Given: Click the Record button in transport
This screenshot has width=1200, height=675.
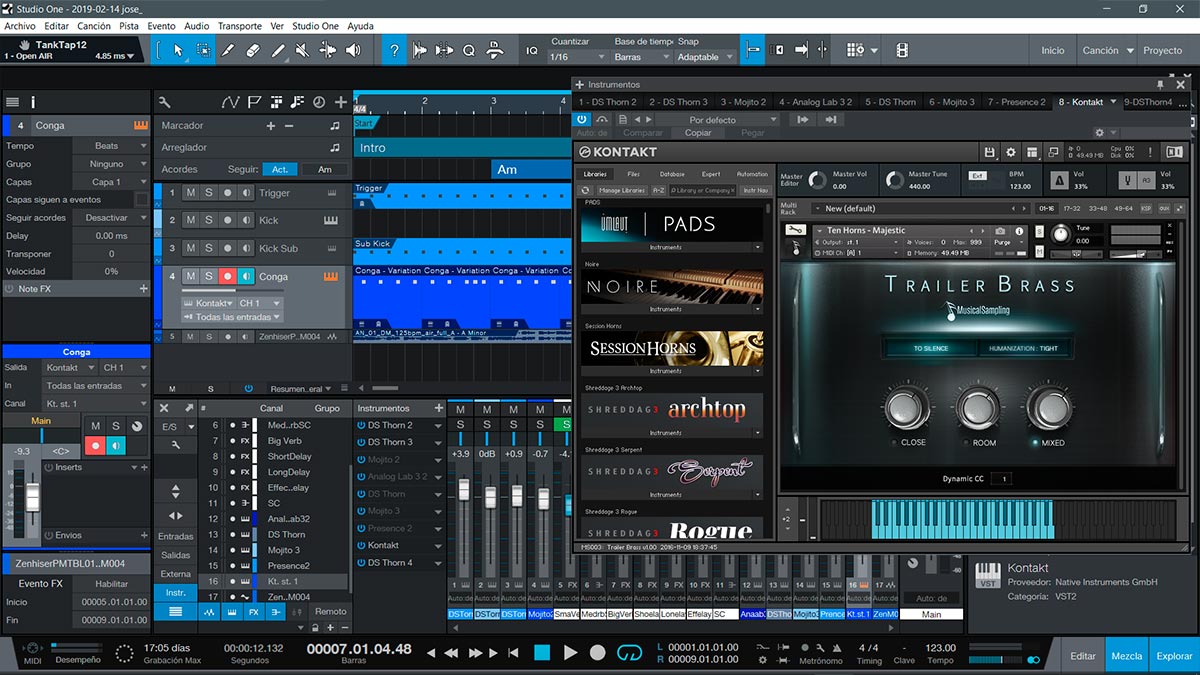Looking at the screenshot, I should coord(598,652).
